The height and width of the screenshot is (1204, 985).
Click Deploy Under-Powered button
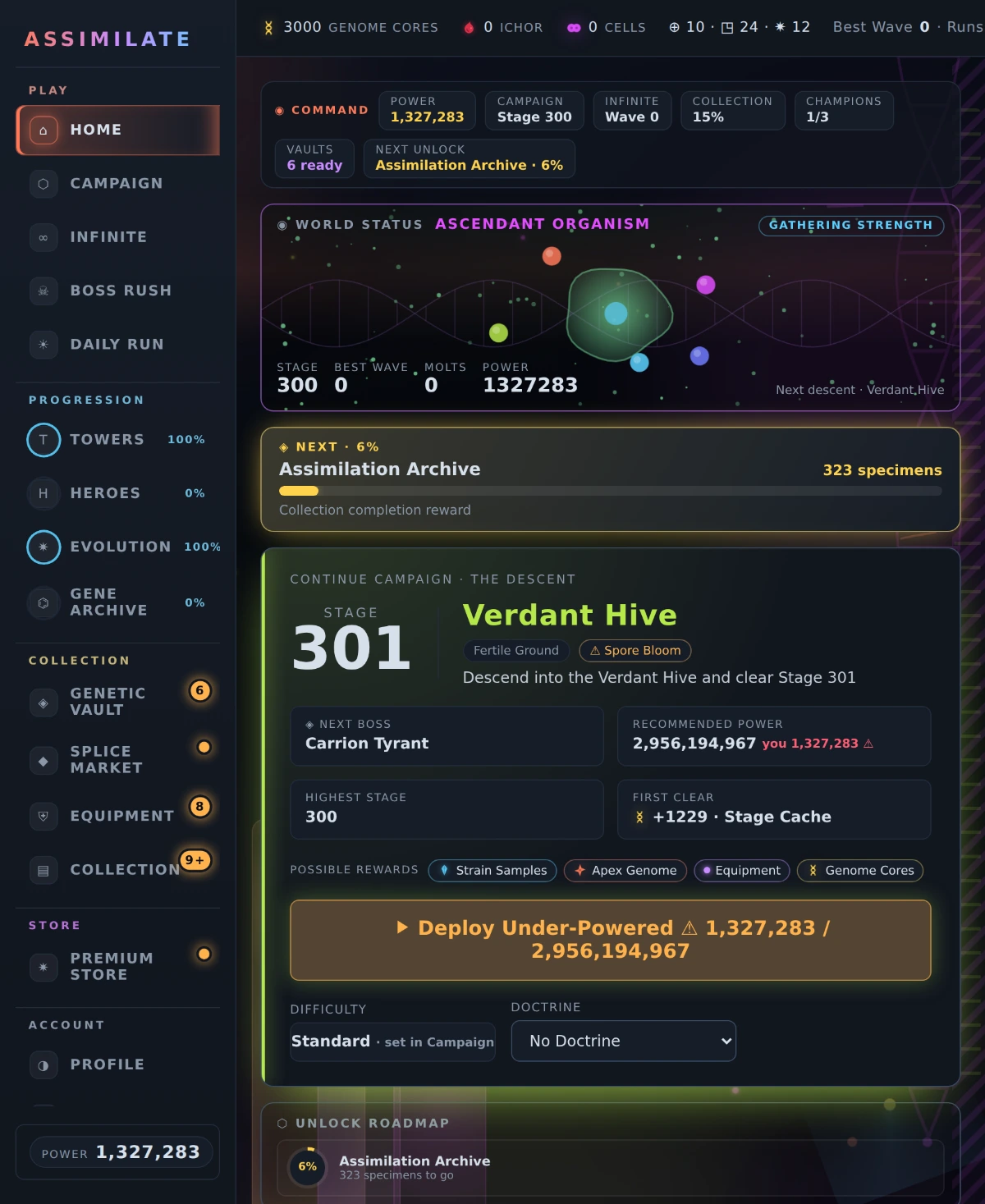(x=611, y=940)
